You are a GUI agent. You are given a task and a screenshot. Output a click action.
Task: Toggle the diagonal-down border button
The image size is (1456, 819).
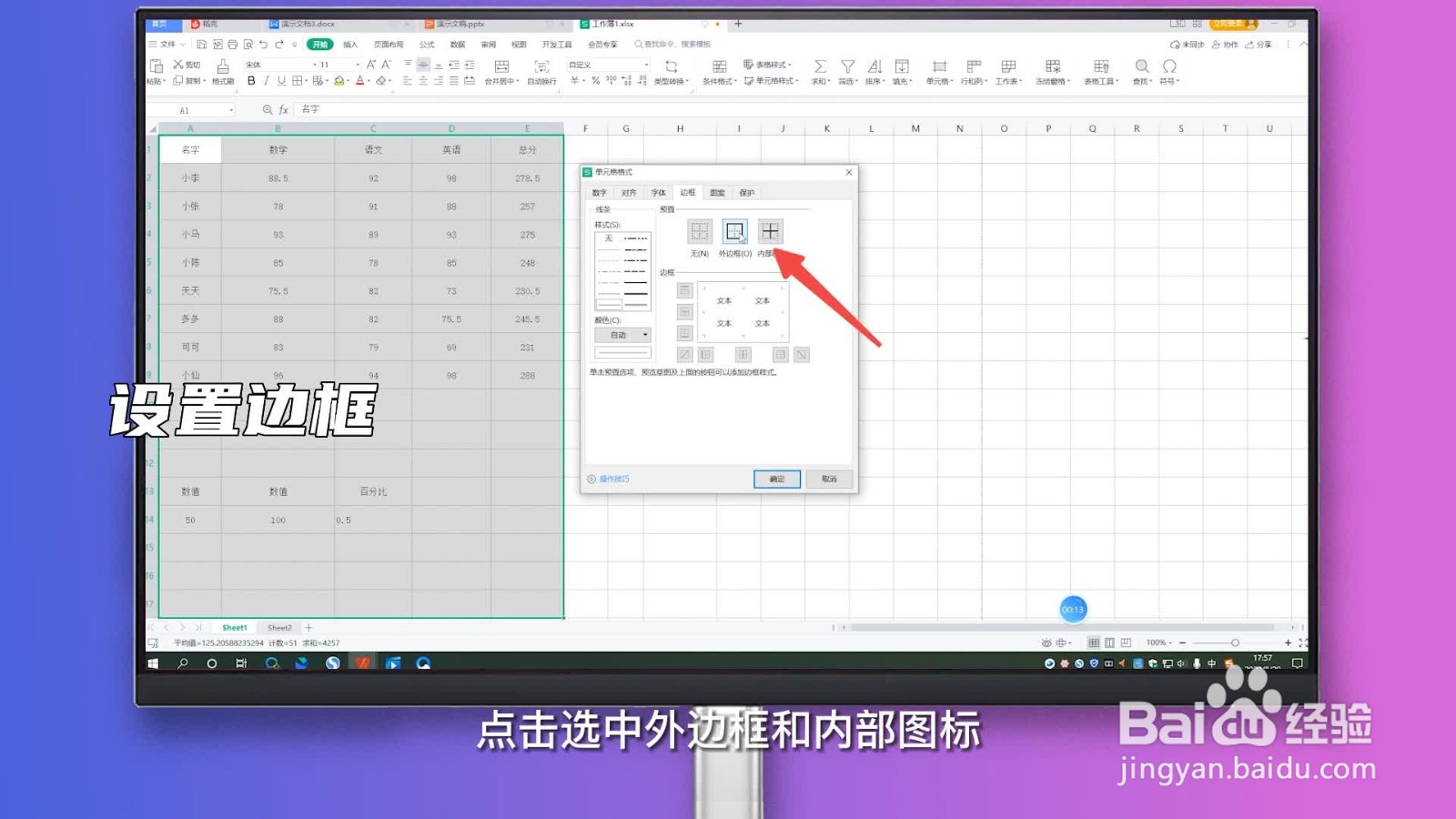[x=802, y=355]
